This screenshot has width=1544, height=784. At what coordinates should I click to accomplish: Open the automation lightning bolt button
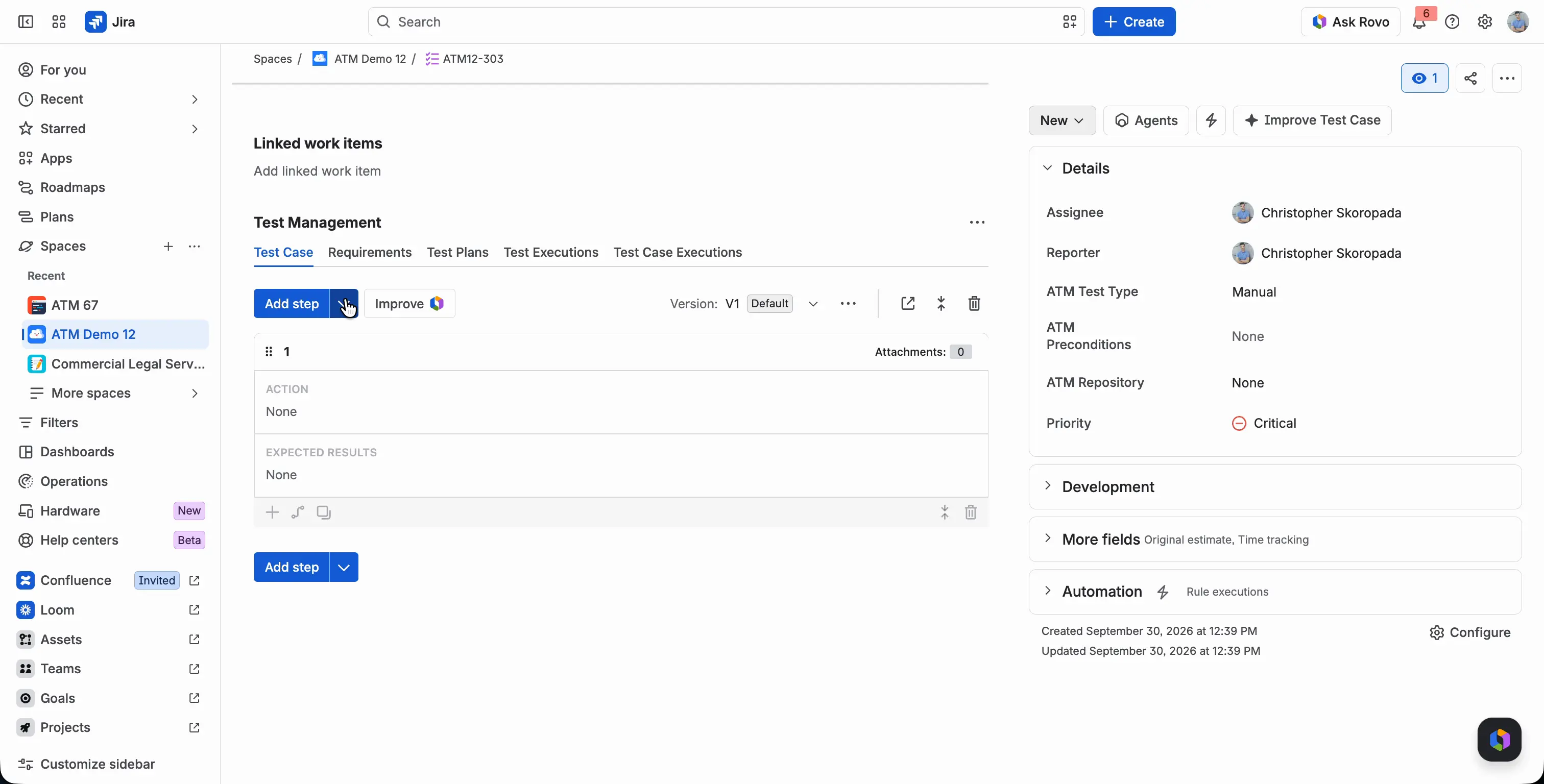pos(1211,120)
